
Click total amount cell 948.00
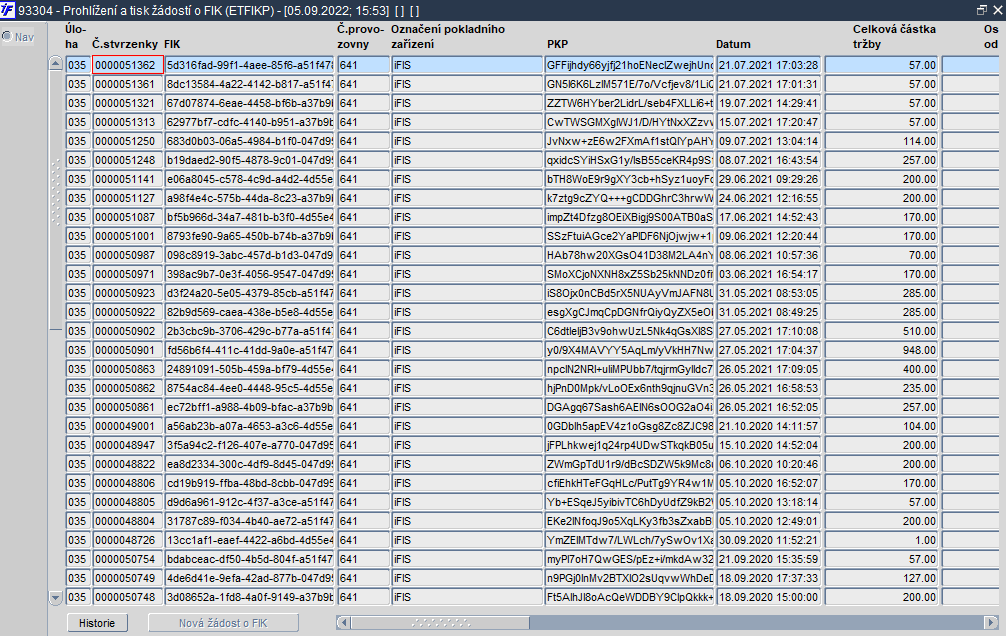[x=882, y=350]
